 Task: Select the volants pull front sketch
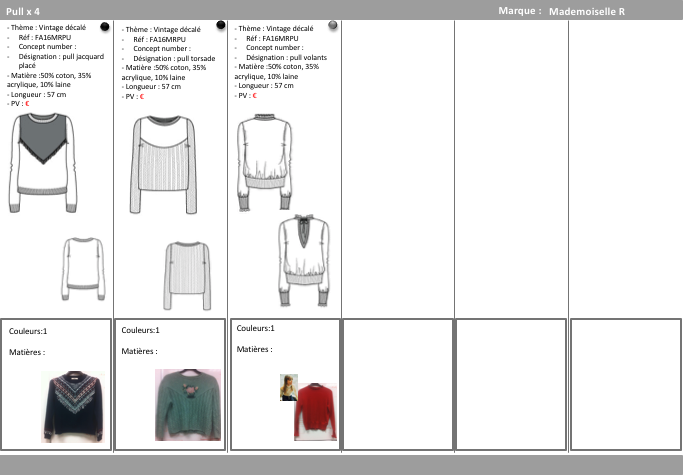click(264, 163)
